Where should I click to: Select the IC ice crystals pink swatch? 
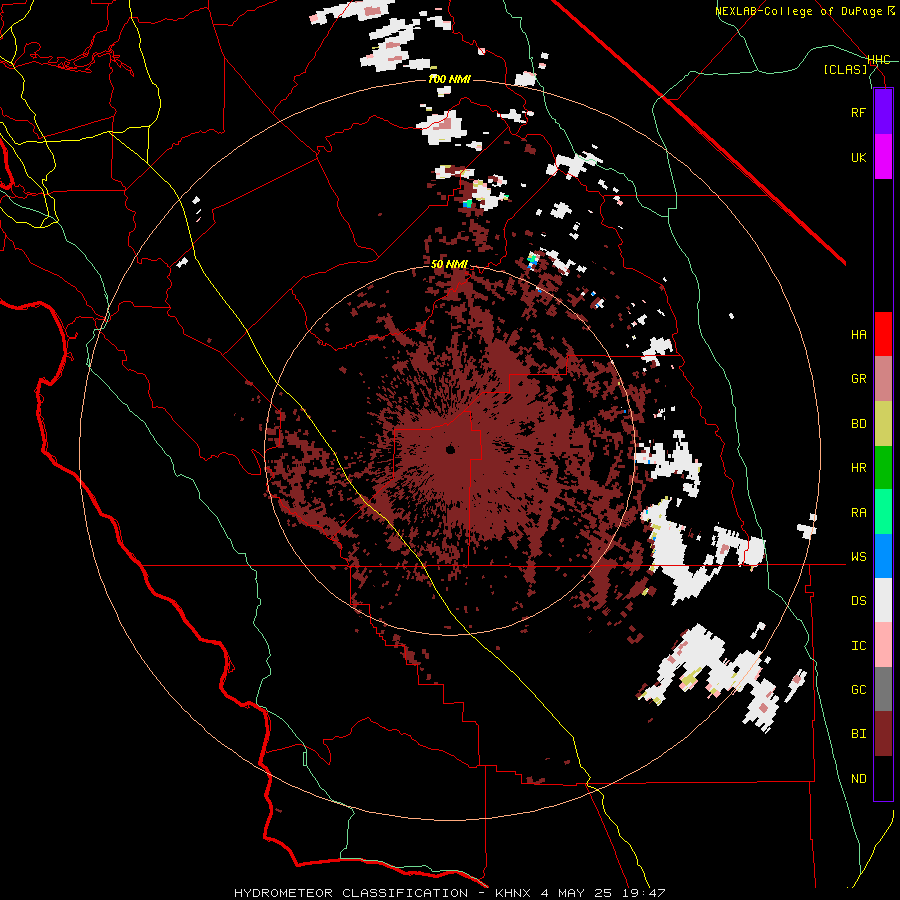(x=883, y=645)
